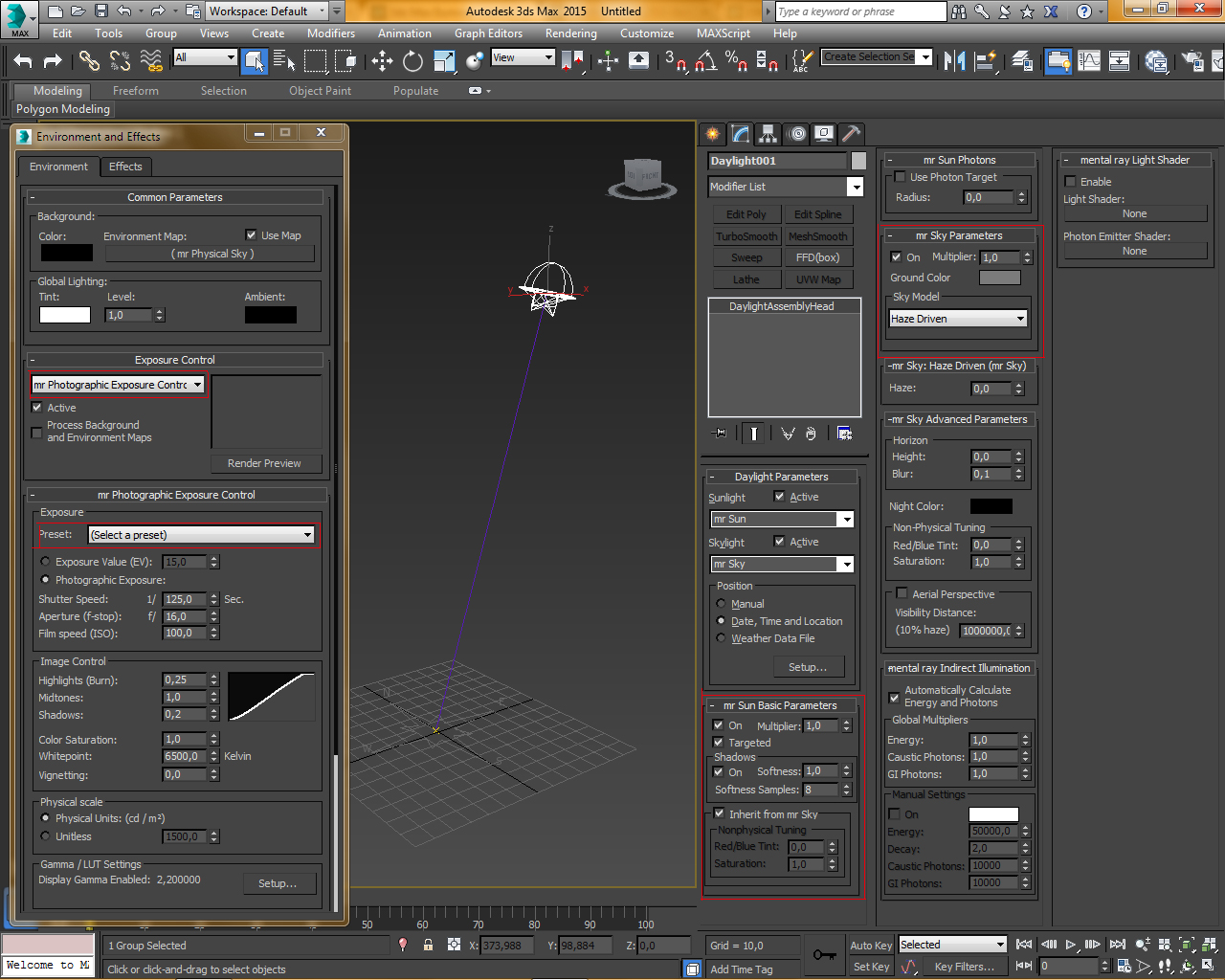
Task: Select the Manual position radio button
Action: point(721,604)
